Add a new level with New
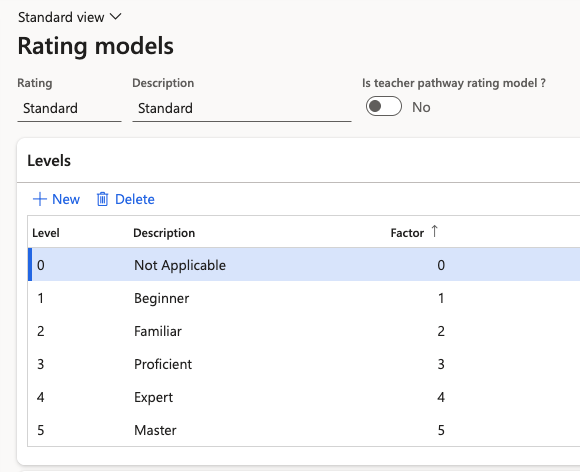 coord(56,199)
